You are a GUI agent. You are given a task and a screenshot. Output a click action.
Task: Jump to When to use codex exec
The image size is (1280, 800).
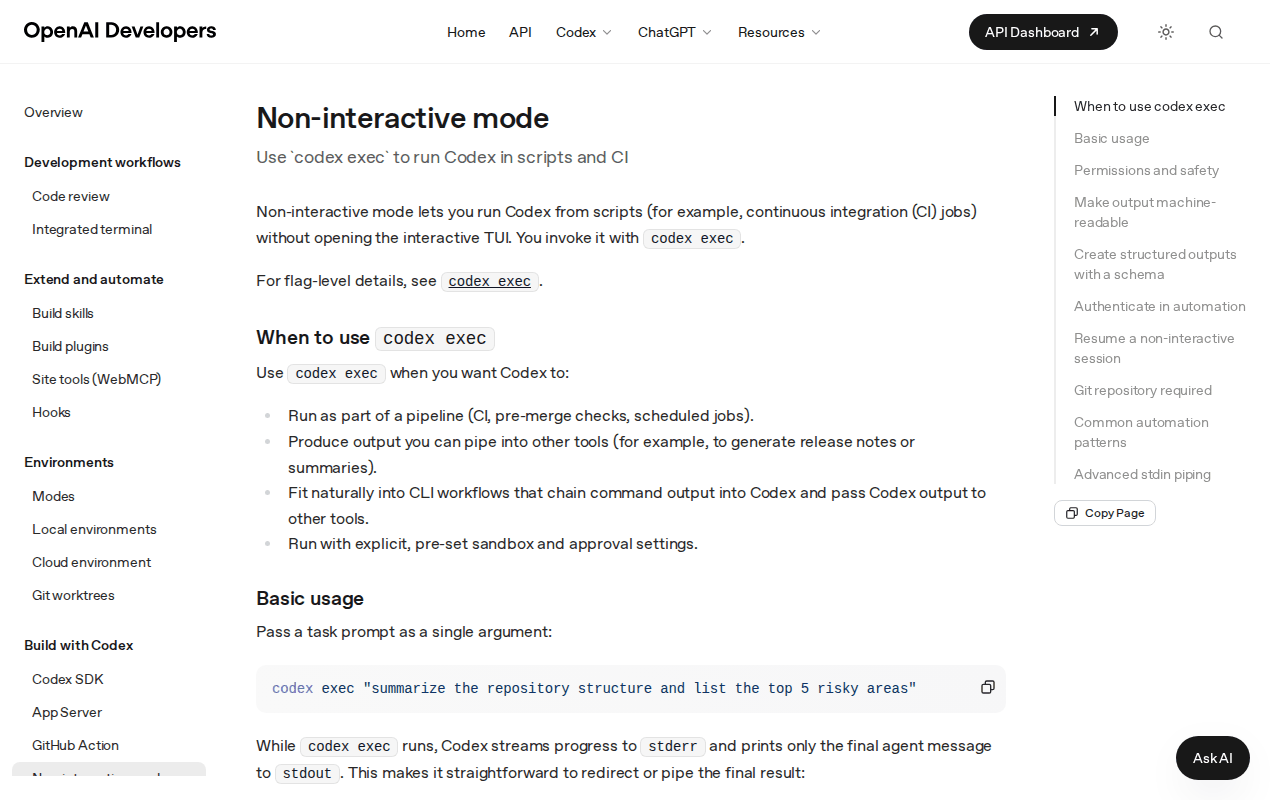1149,106
